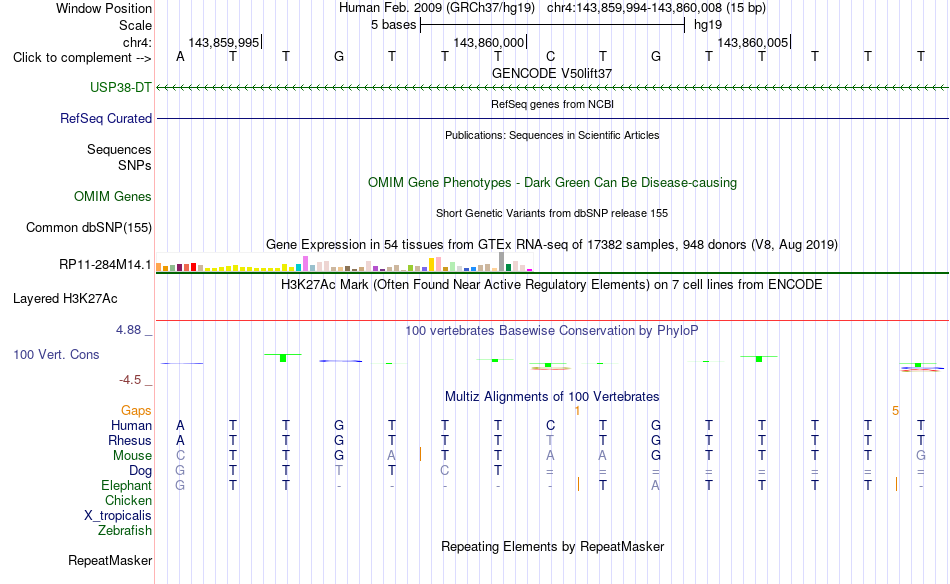Select the 100 Vert. Cons label
Screen dimensions: 950x584
tap(56, 354)
